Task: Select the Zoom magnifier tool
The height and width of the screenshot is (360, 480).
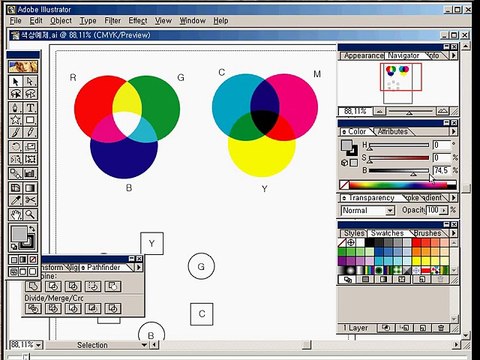Action: coord(30,214)
